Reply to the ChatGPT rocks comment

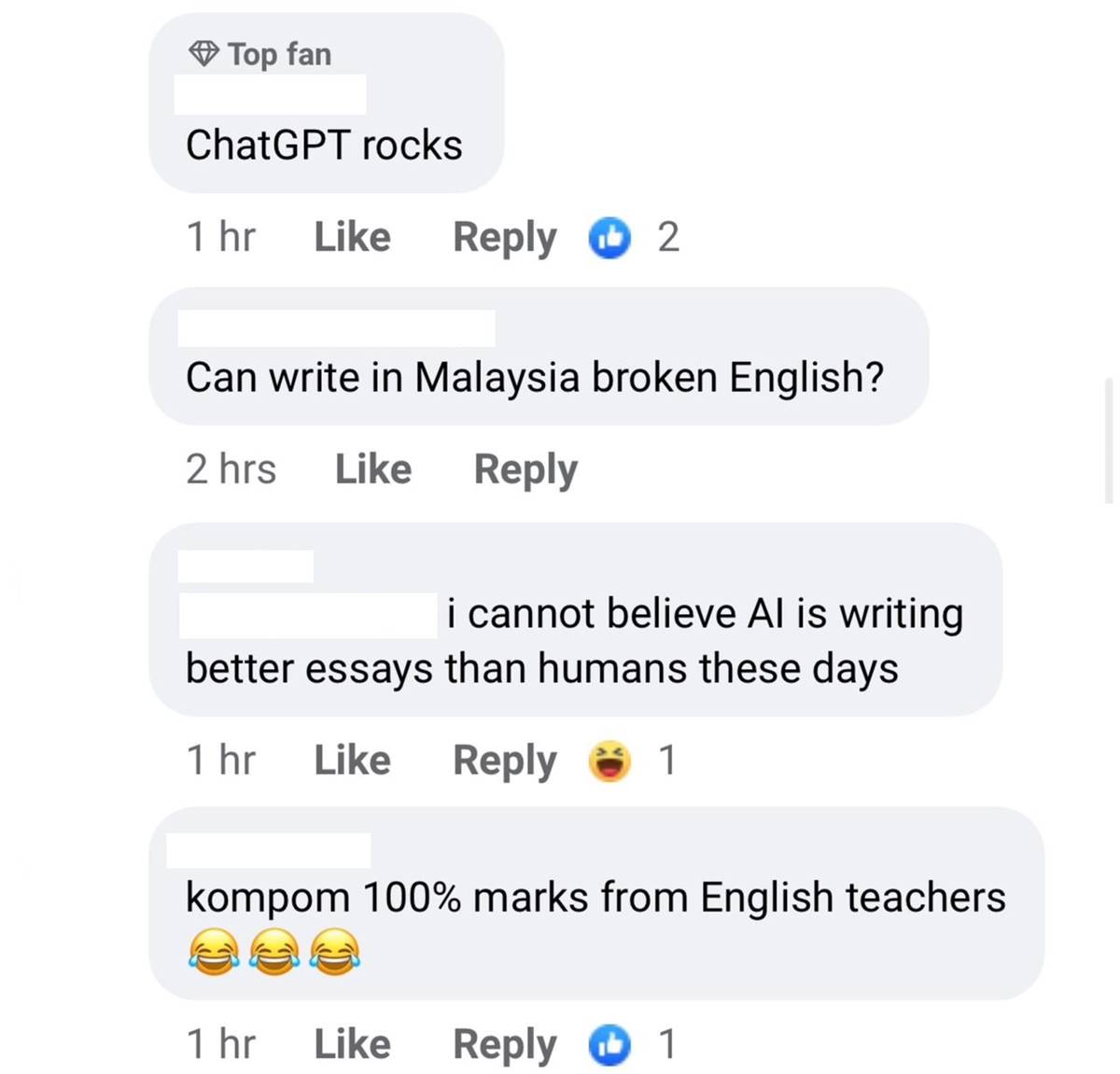click(x=504, y=238)
